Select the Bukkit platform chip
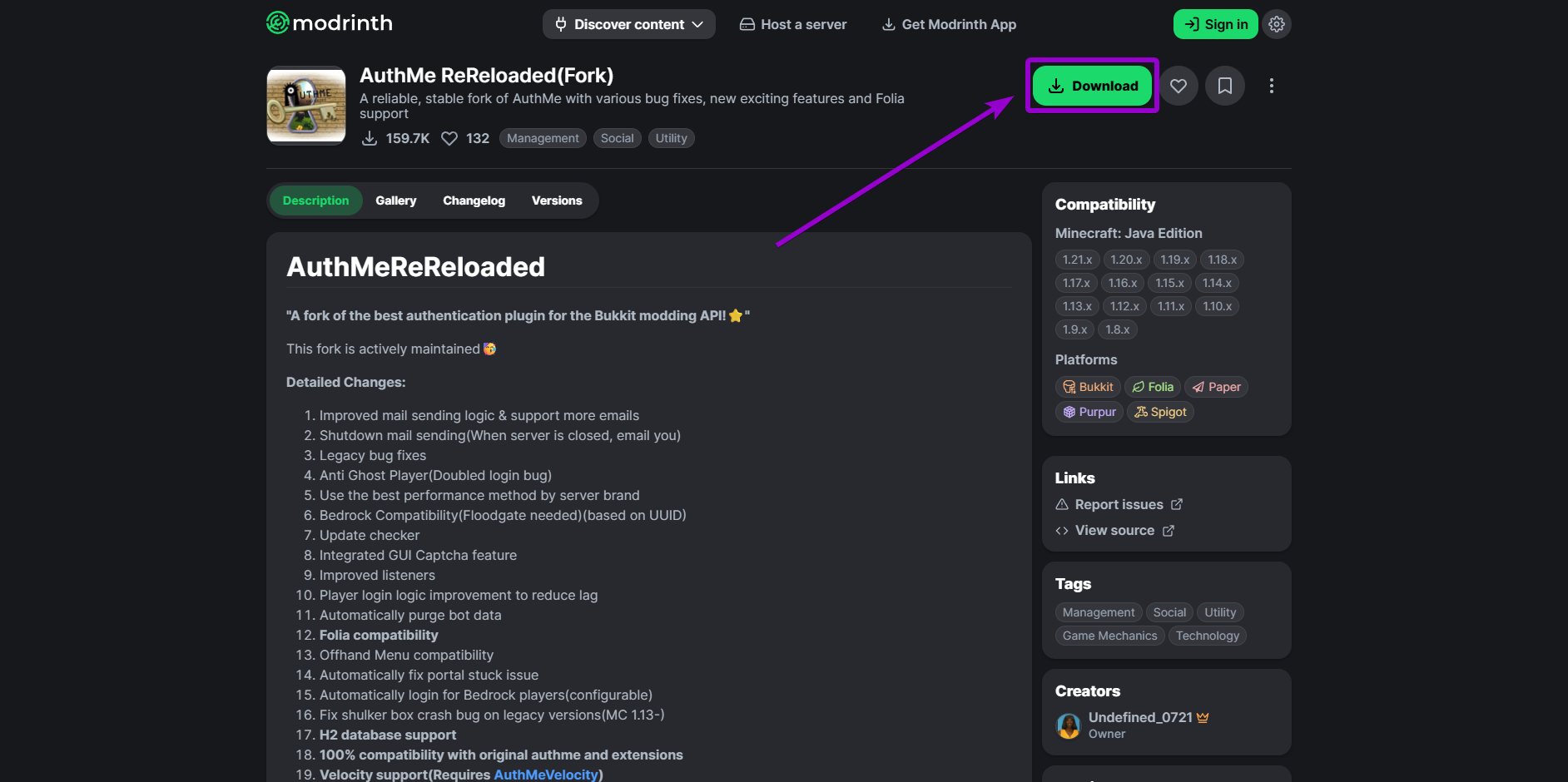The image size is (1568, 782). coord(1088,387)
